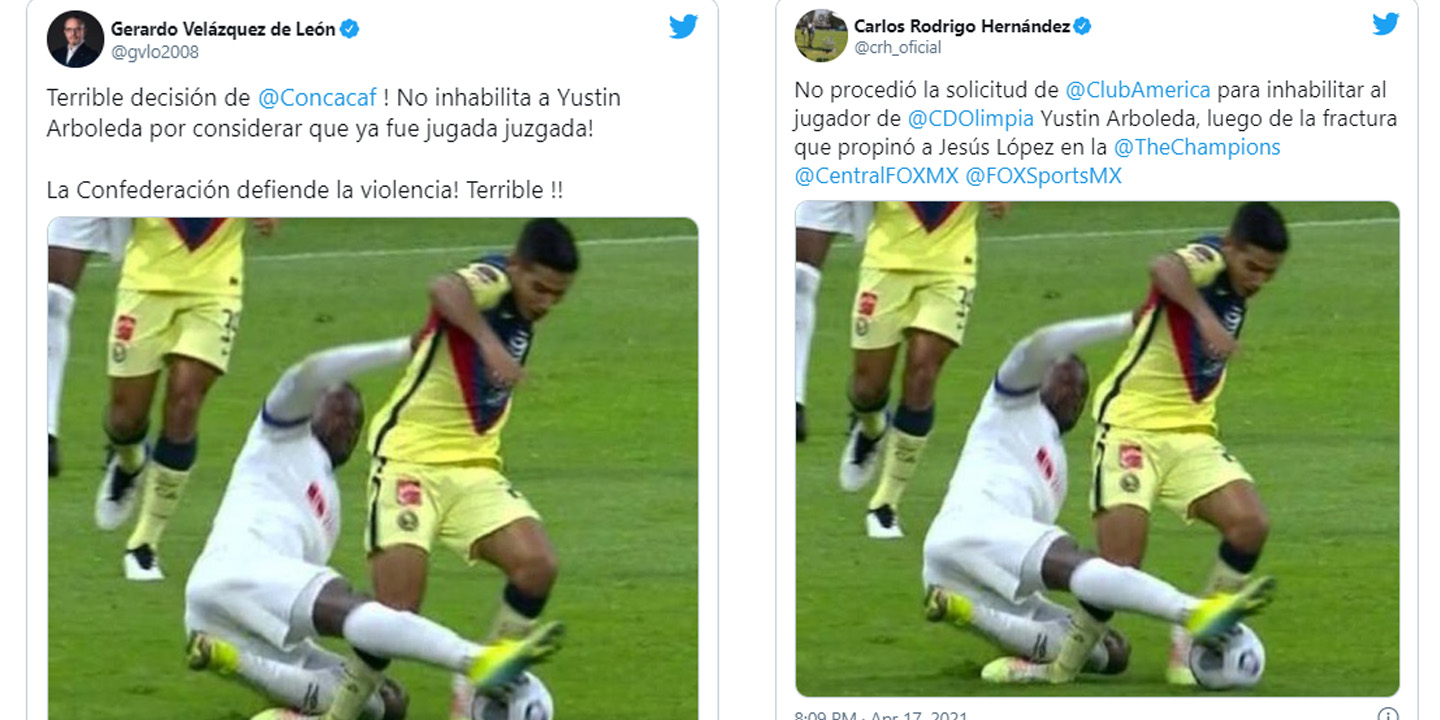Click the name Gerardo Velázquez de León
Viewport: 1440px width, 720px height.
[222, 29]
